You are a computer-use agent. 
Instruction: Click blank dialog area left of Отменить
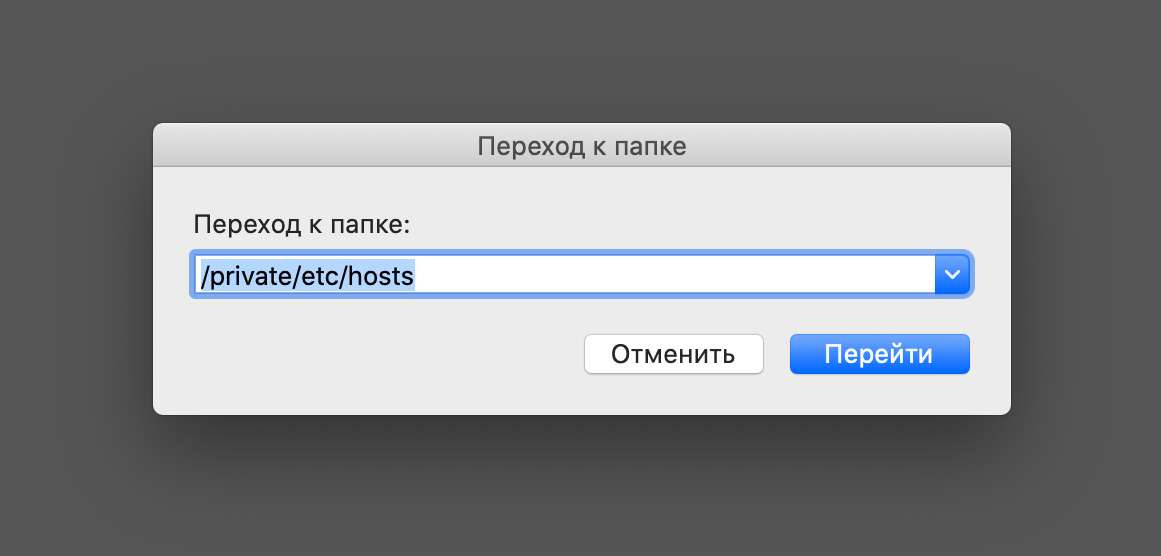380,355
